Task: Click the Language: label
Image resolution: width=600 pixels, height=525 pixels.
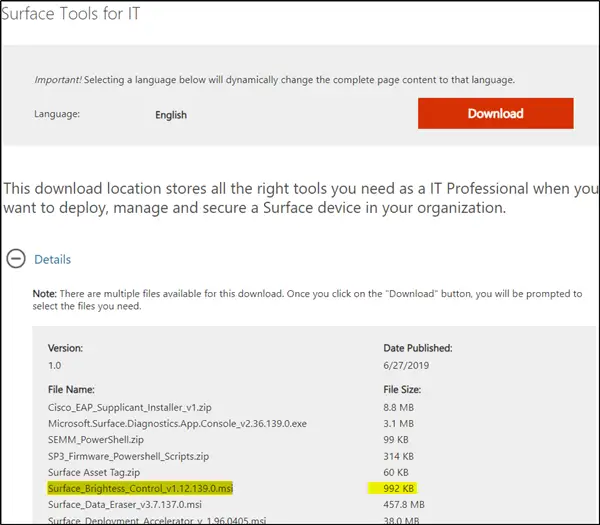Action: 57,114
